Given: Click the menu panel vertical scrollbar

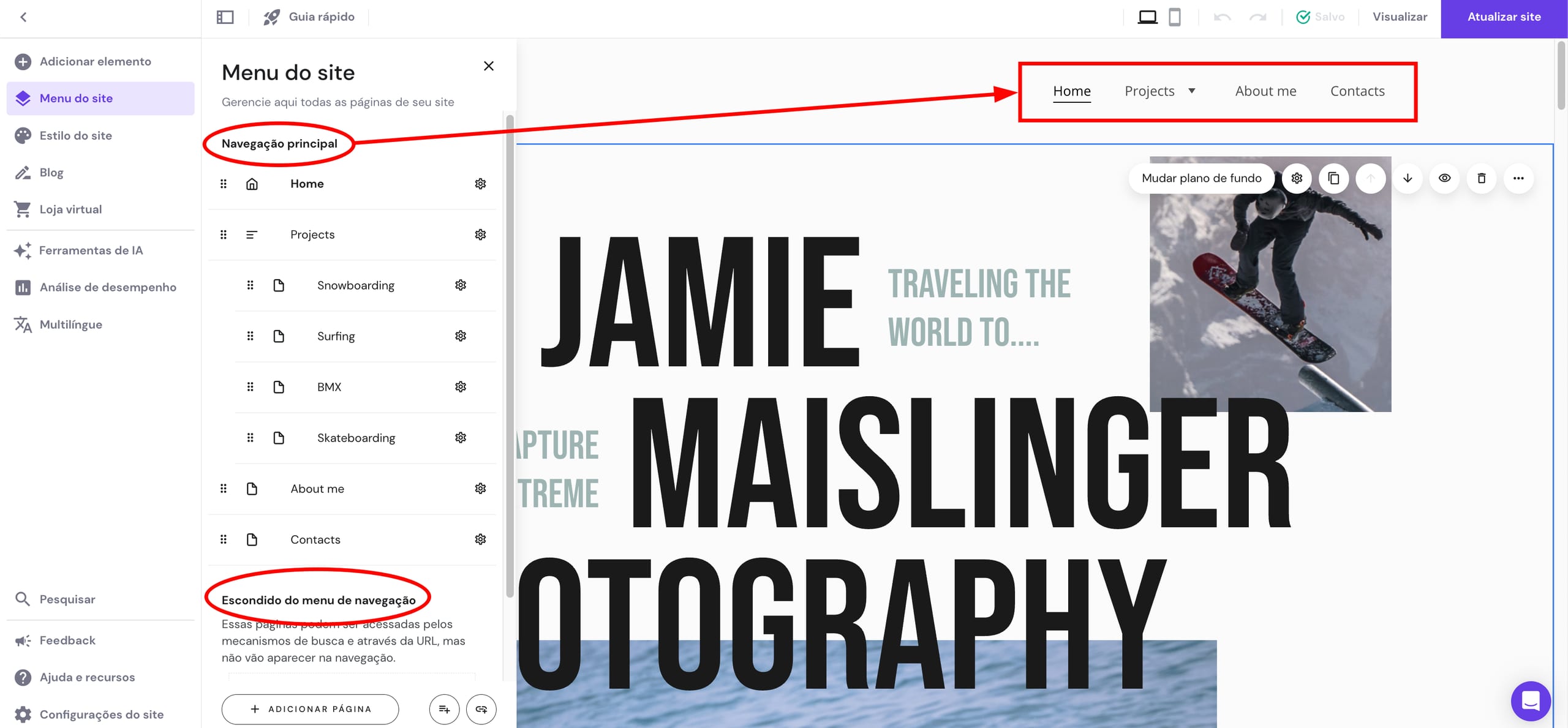Looking at the screenshot, I should (x=510, y=355).
